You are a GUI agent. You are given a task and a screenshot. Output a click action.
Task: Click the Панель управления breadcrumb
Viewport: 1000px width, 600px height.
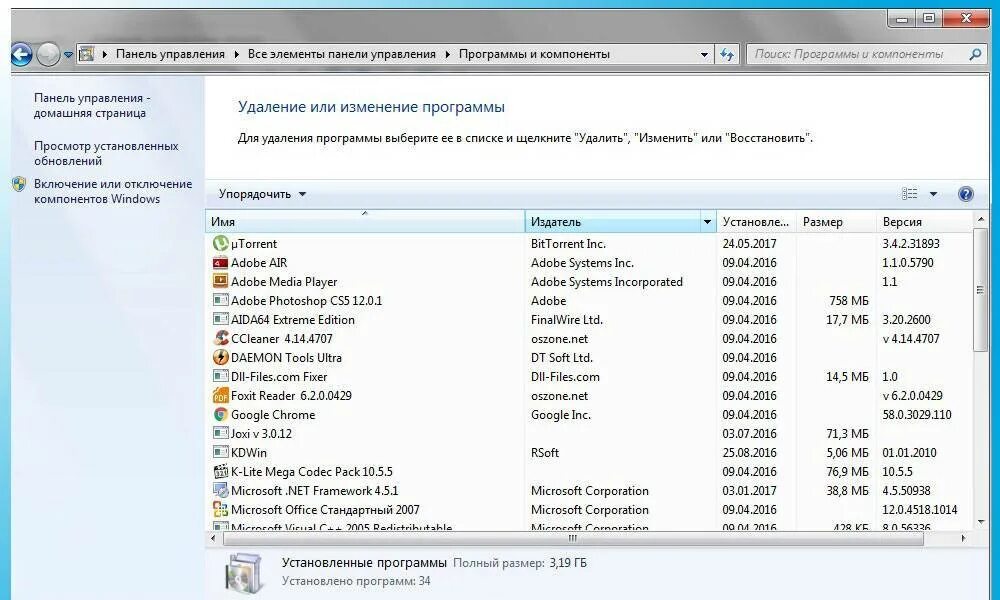(170, 54)
